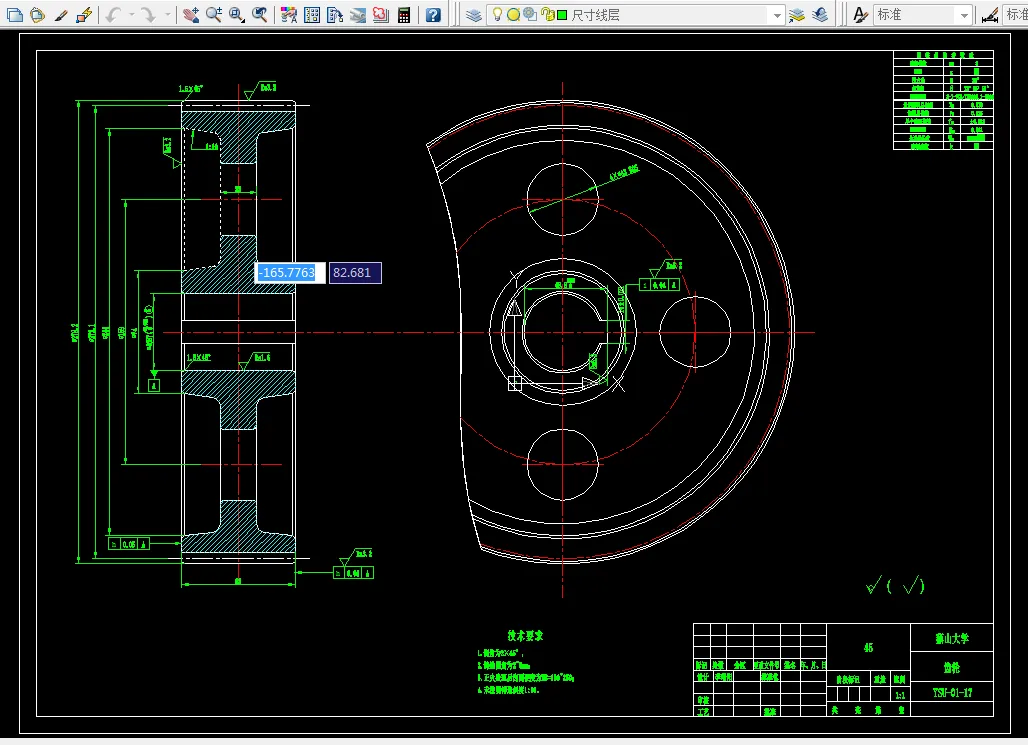Open the Text Style icon
This screenshot has height=745, width=1028.
pyautogui.click(x=860, y=14)
